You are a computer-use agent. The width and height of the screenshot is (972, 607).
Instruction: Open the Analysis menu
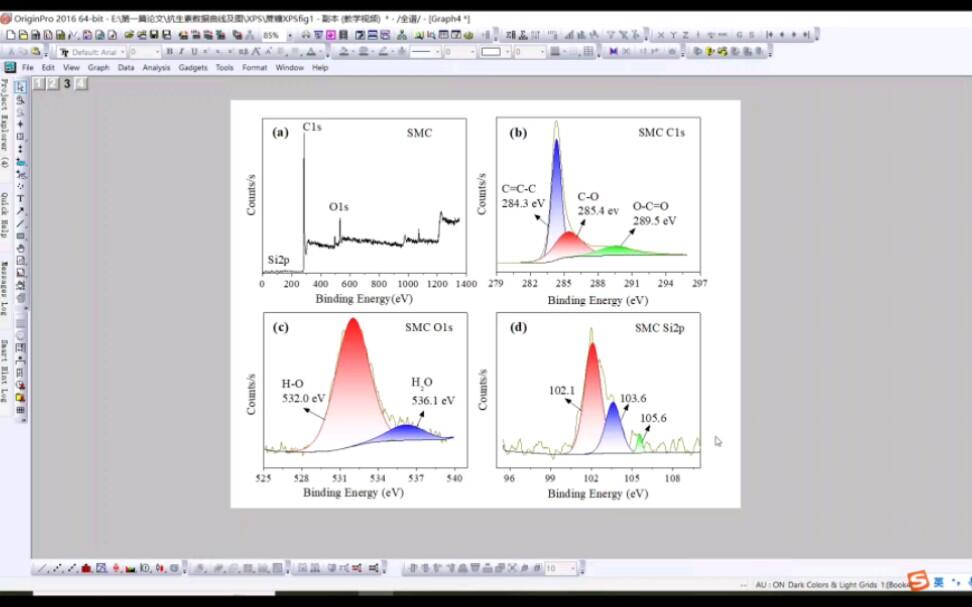click(x=156, y=68)
